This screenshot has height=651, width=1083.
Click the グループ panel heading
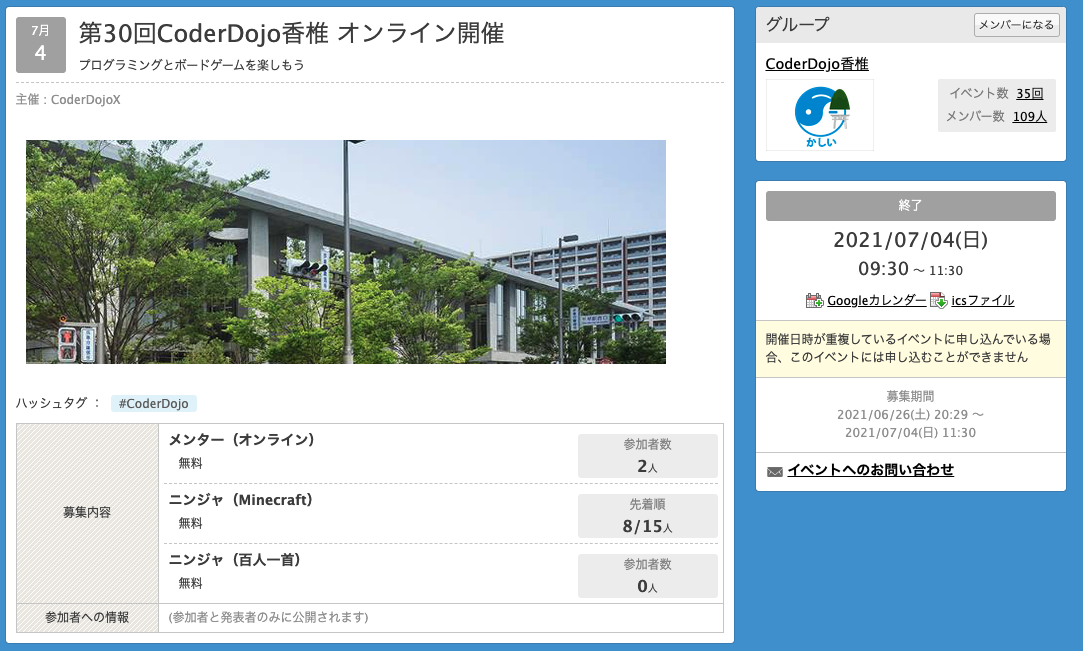point(797,24)
